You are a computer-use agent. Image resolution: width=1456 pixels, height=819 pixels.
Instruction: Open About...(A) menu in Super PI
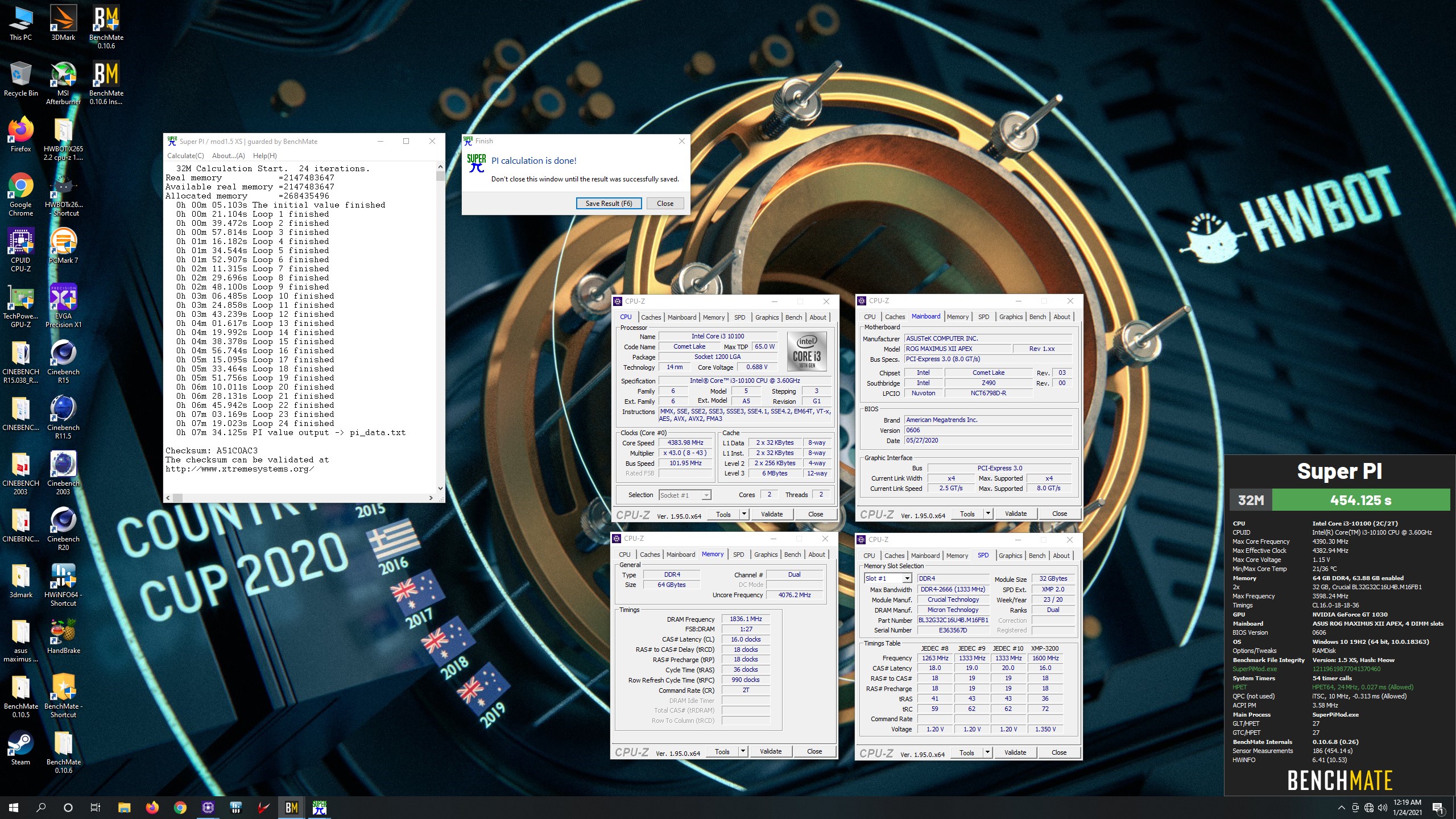[x=228, y=156]
